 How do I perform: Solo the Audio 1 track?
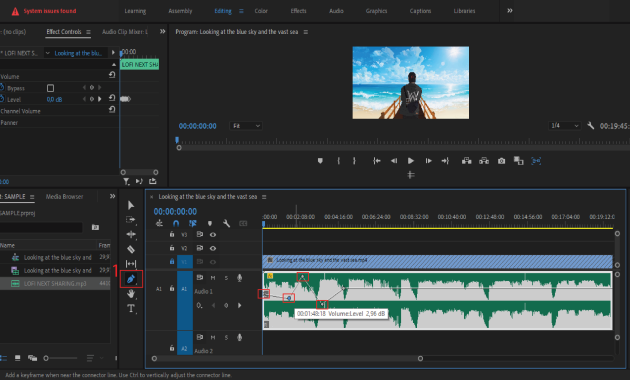226,278
